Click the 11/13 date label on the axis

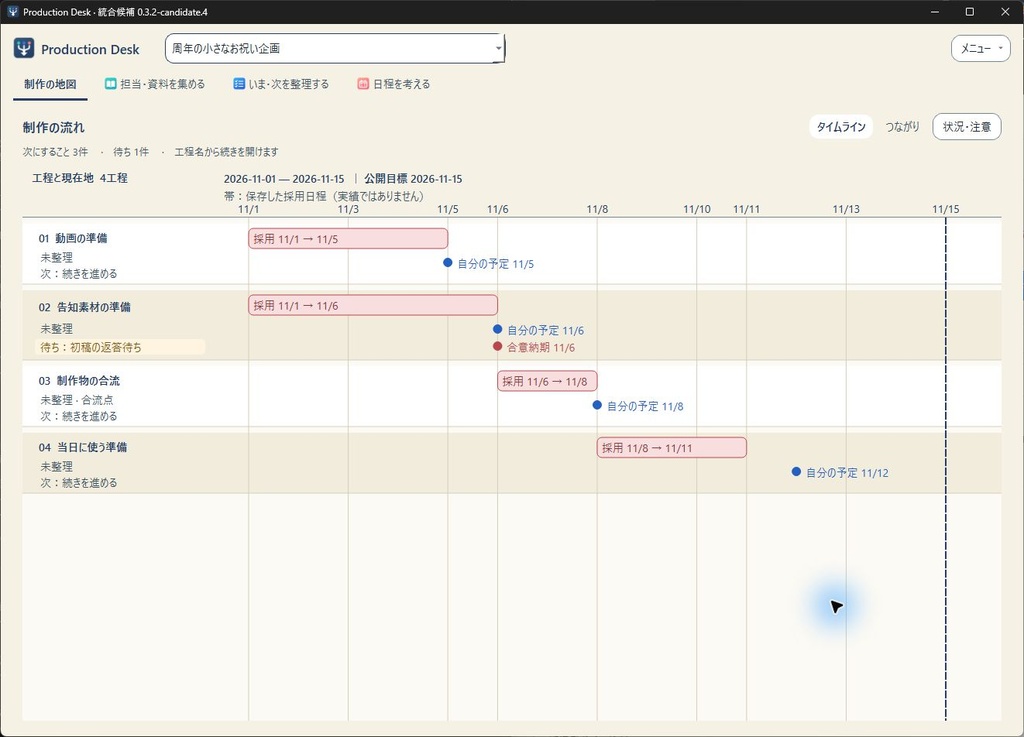tap(846, 209)
